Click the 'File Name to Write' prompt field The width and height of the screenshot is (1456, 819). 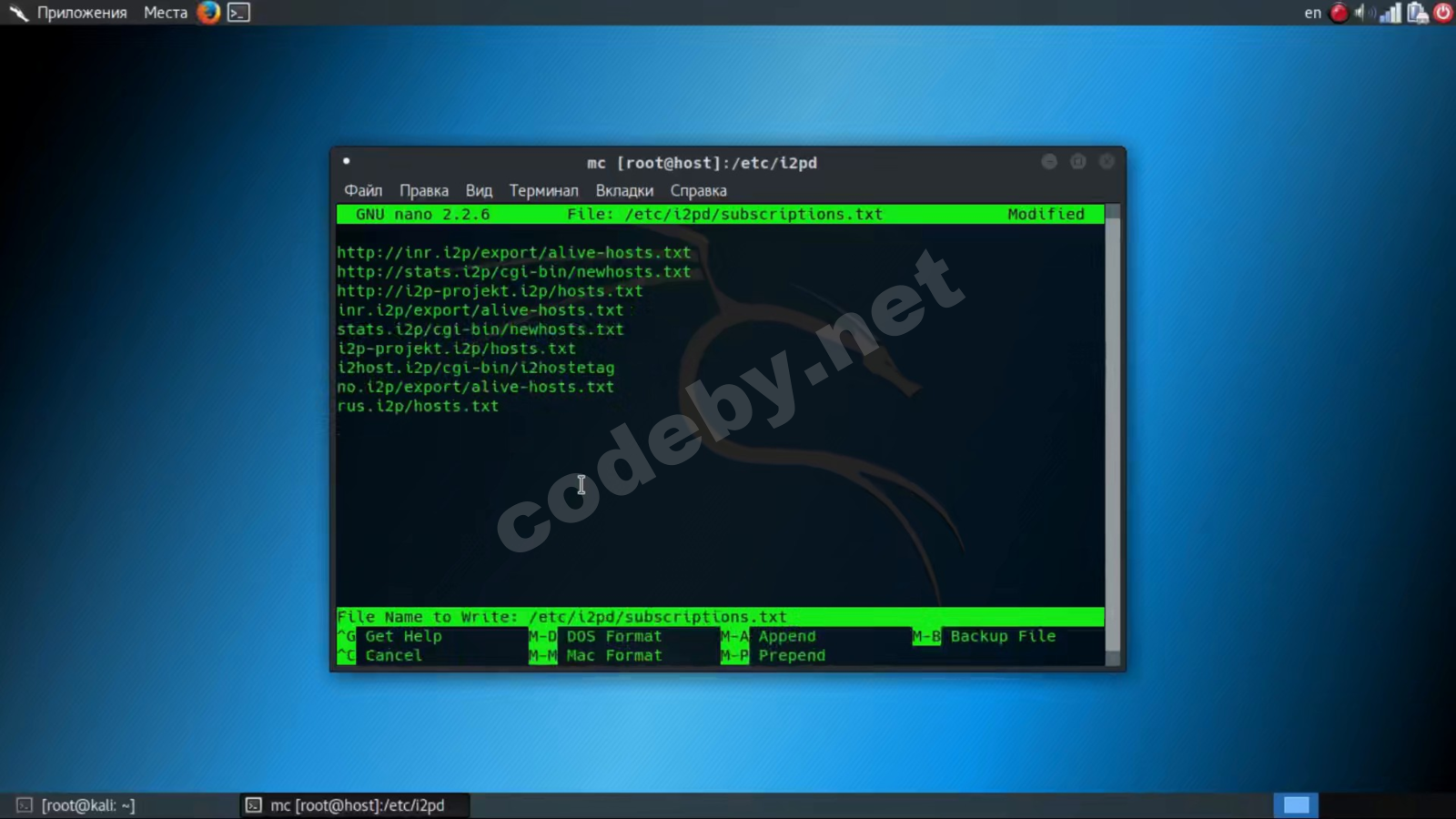(x=720, y=617)
